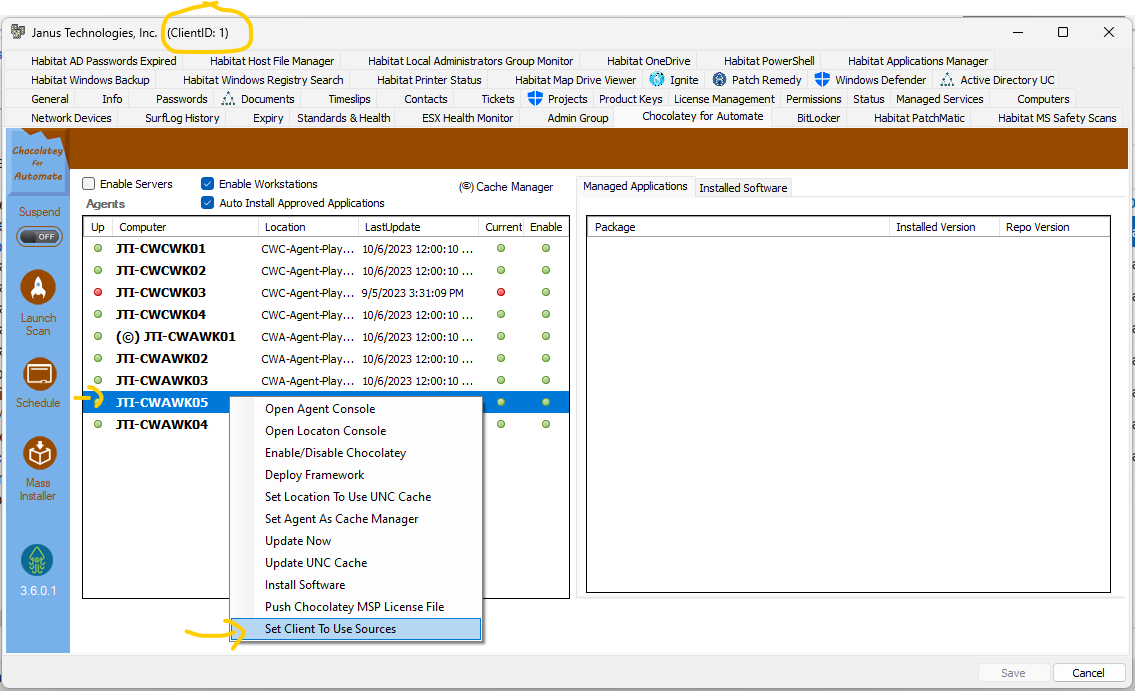Select the JTI-CWAWK04 agent row

tap(326, 424)
